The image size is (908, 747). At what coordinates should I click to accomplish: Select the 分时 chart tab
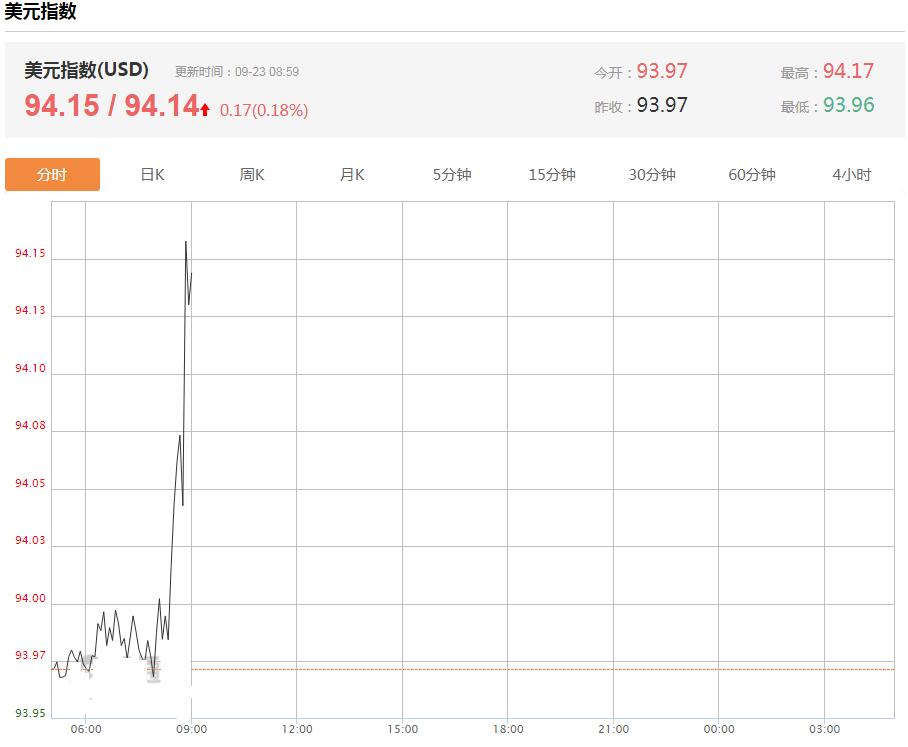[x=52, y=174]
